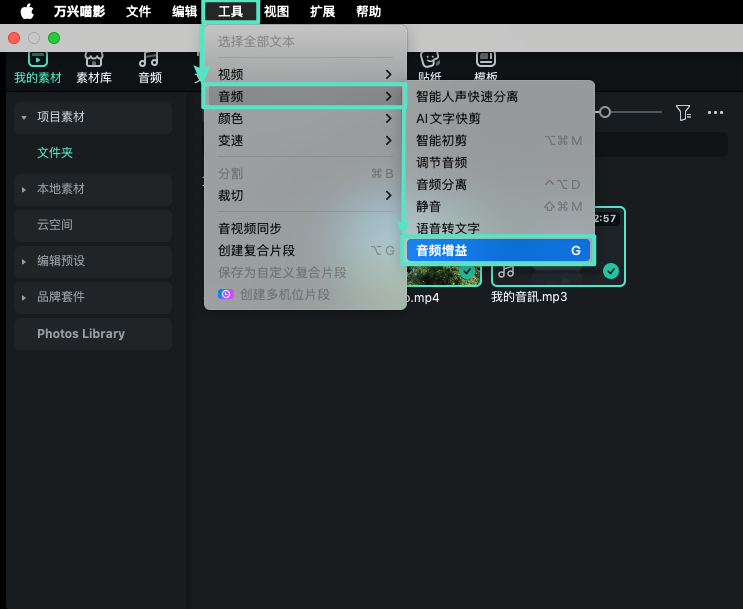Open the 编辑 menu

[x=184, y=11]
